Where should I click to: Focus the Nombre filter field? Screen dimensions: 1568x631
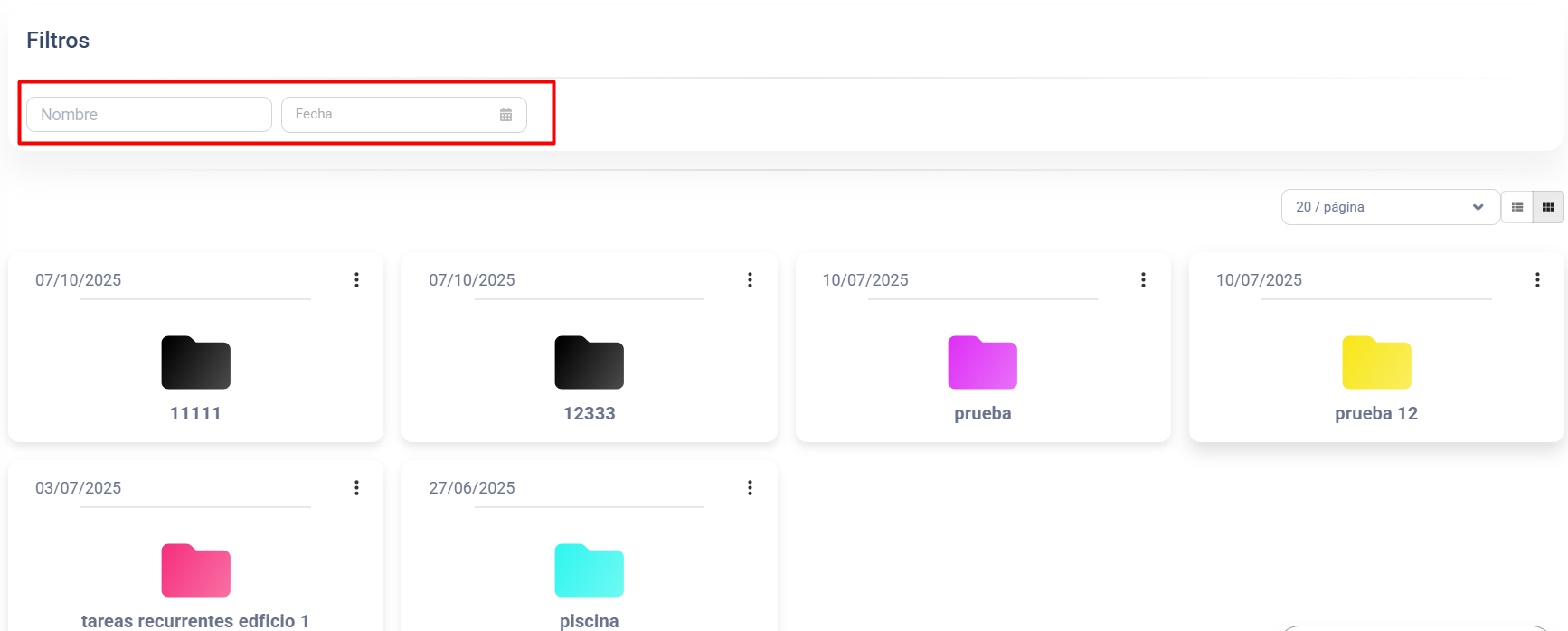tap(149, 115)
